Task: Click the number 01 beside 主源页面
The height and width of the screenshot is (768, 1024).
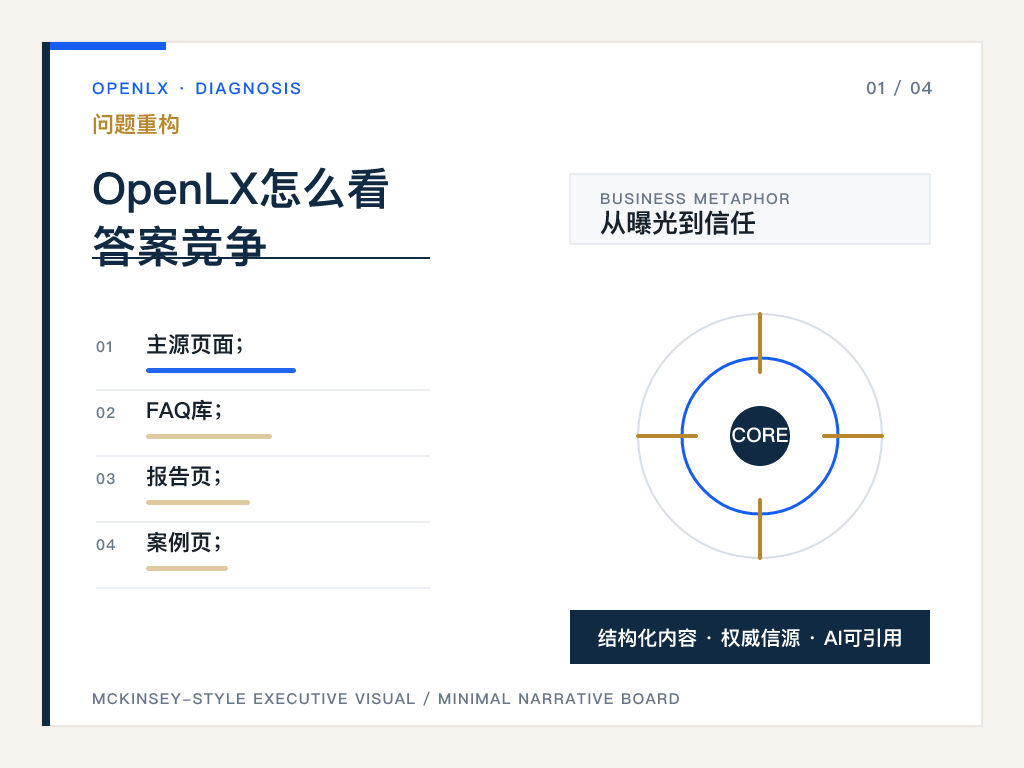Action: tap(104, 347)
